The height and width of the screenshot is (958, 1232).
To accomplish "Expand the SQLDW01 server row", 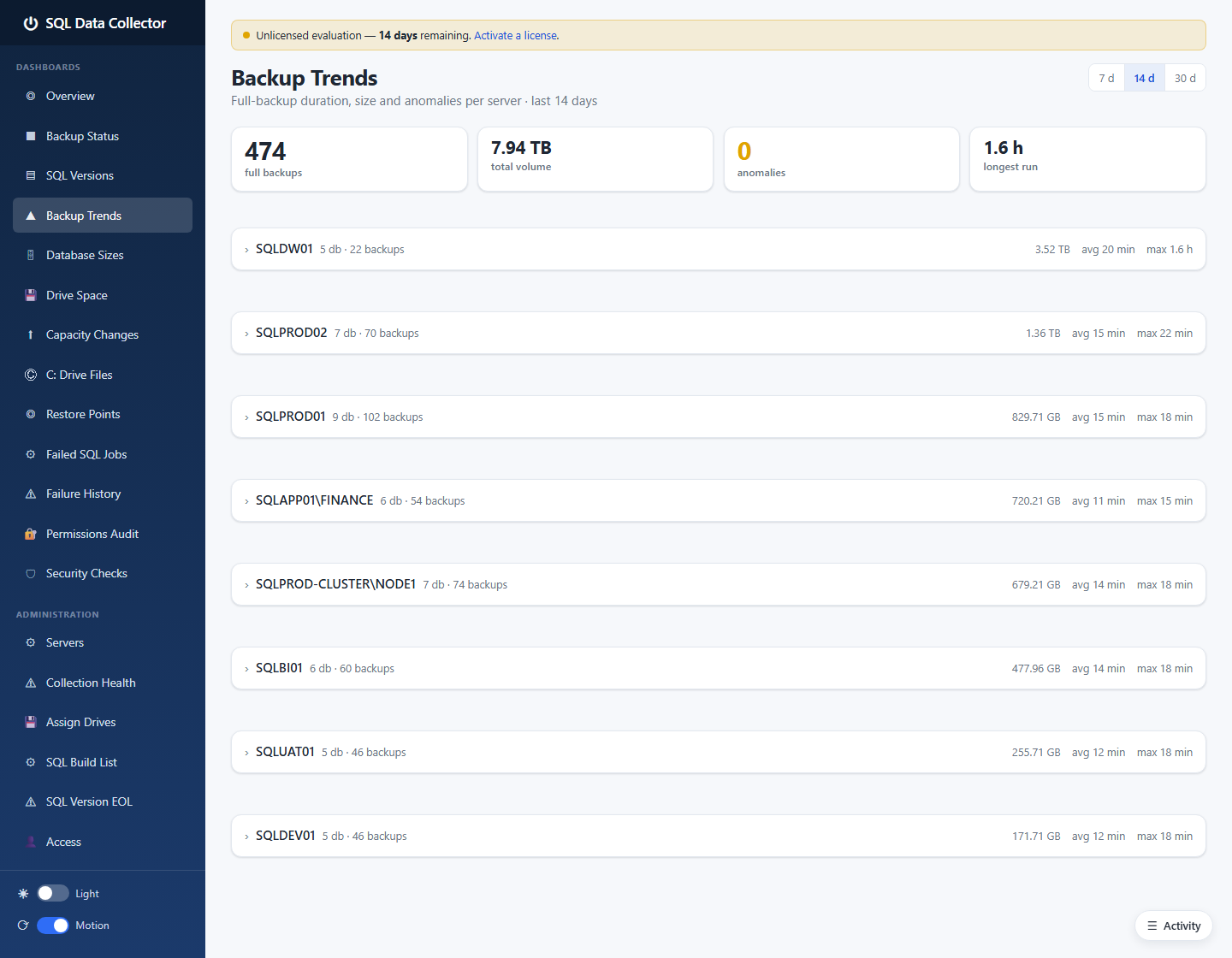I will 719,249.
